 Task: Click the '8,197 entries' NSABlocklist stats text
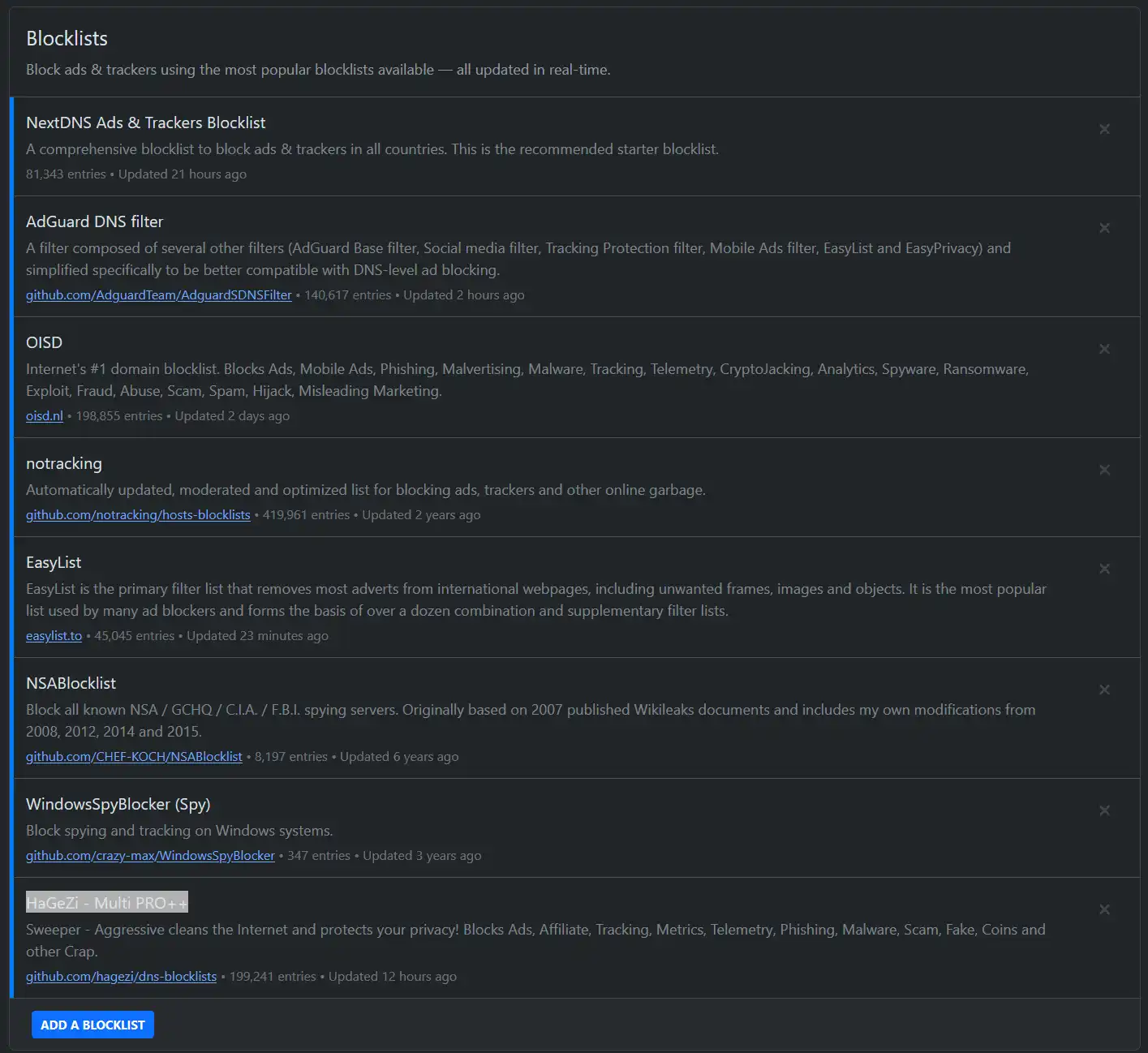[x=291, y=757]
